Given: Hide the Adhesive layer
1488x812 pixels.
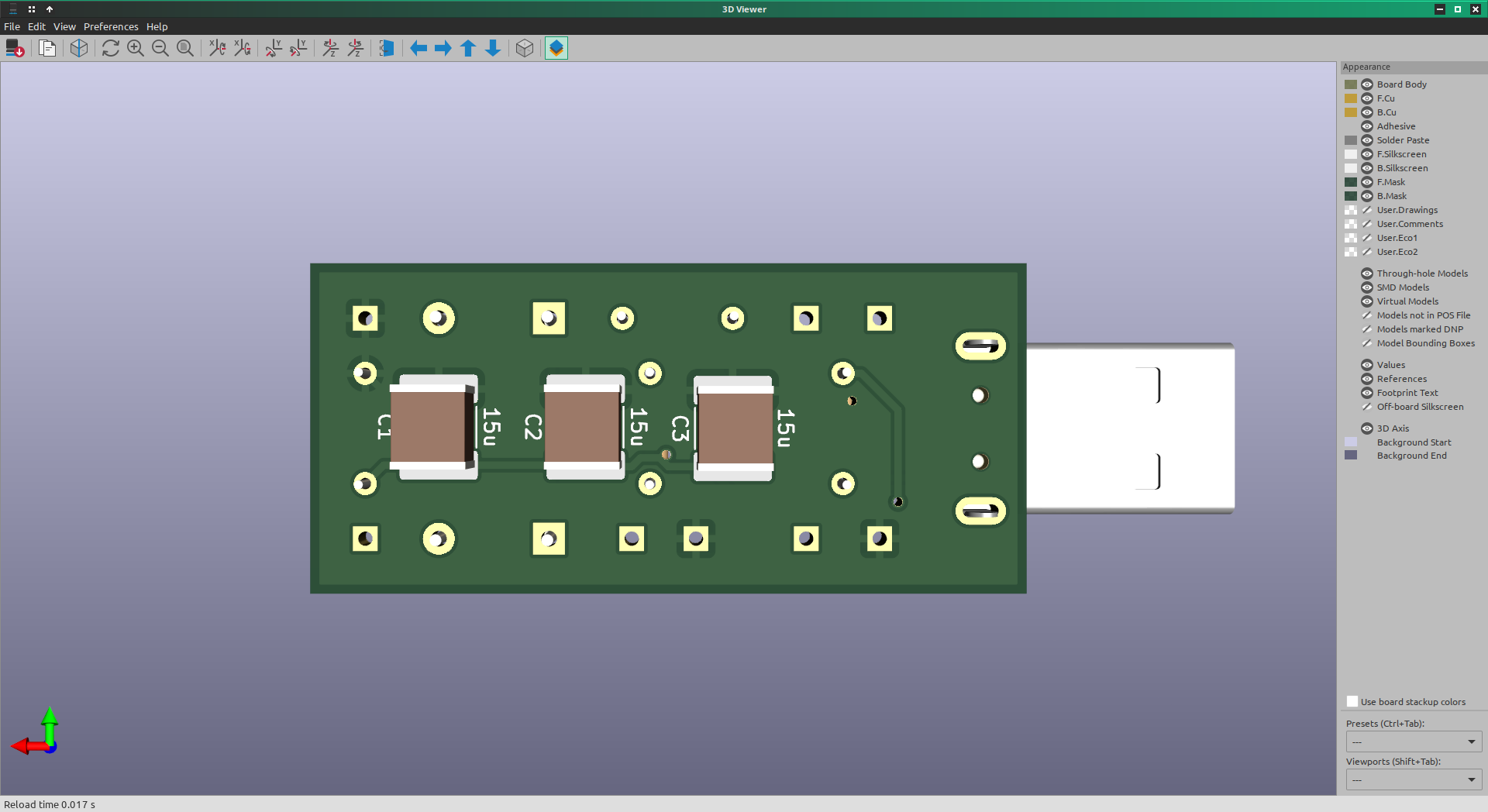Looking at the screenshot, I should click(1367, 126).
